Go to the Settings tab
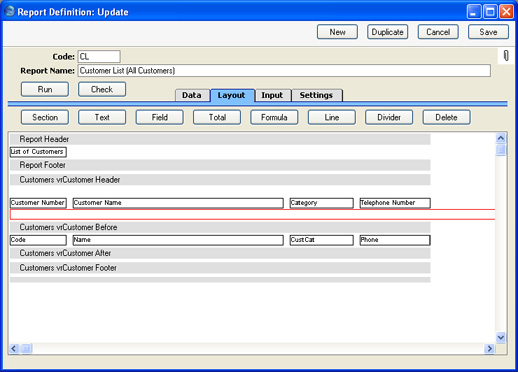Image resolution: width=518 pixels, height=372 pixels. point(316,95)
